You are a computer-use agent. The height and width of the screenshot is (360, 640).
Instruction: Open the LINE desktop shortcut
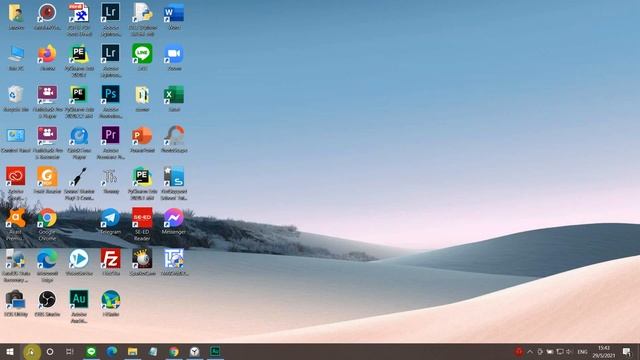click(x=142, y=54)
